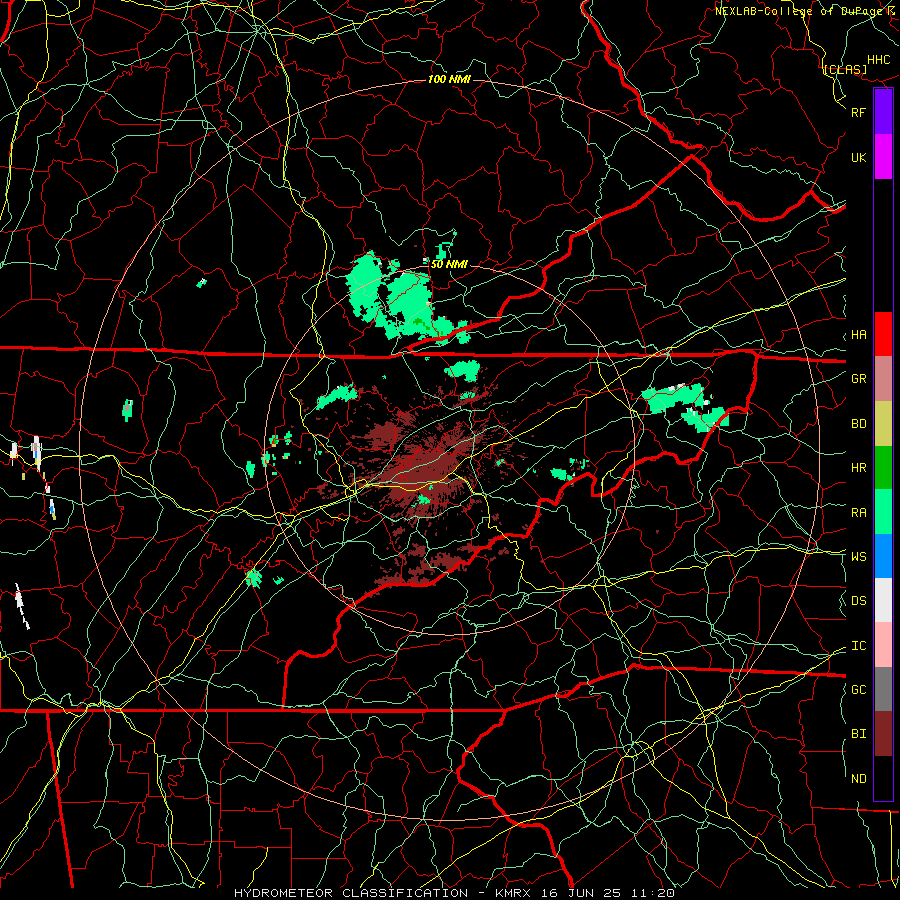Click the ND black legend swatch
This screenshot has height=900, width=900.
(x=883, y=778)
